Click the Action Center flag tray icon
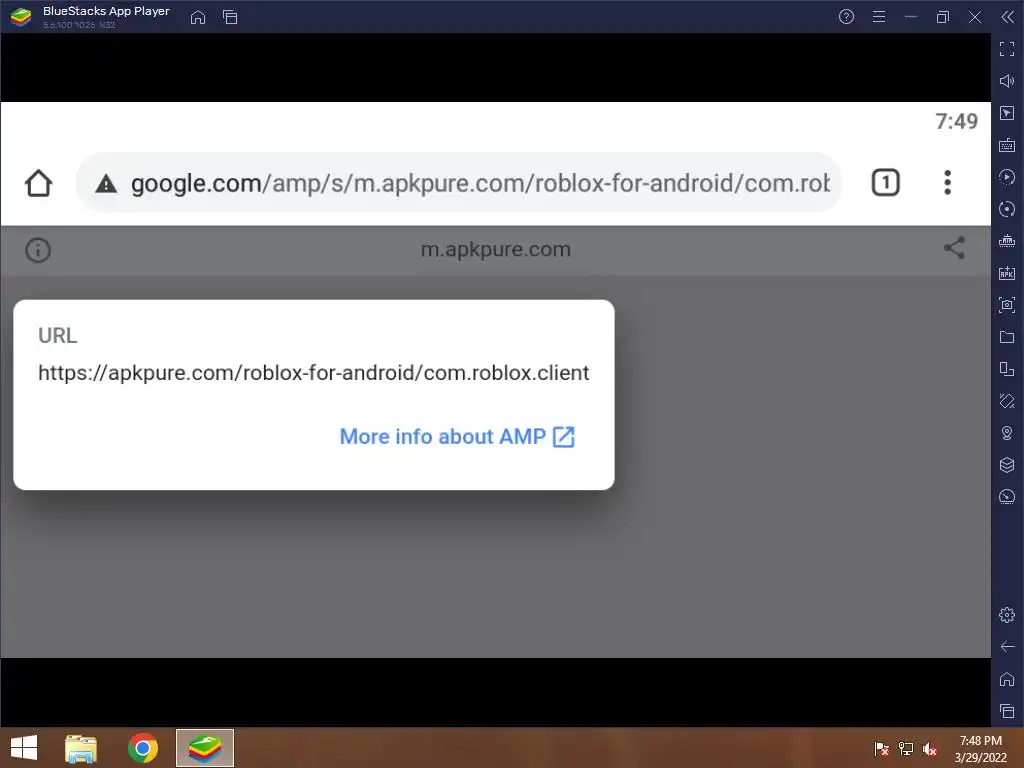Viewport: 1024px width, 768px height. (x=881, y=749)
